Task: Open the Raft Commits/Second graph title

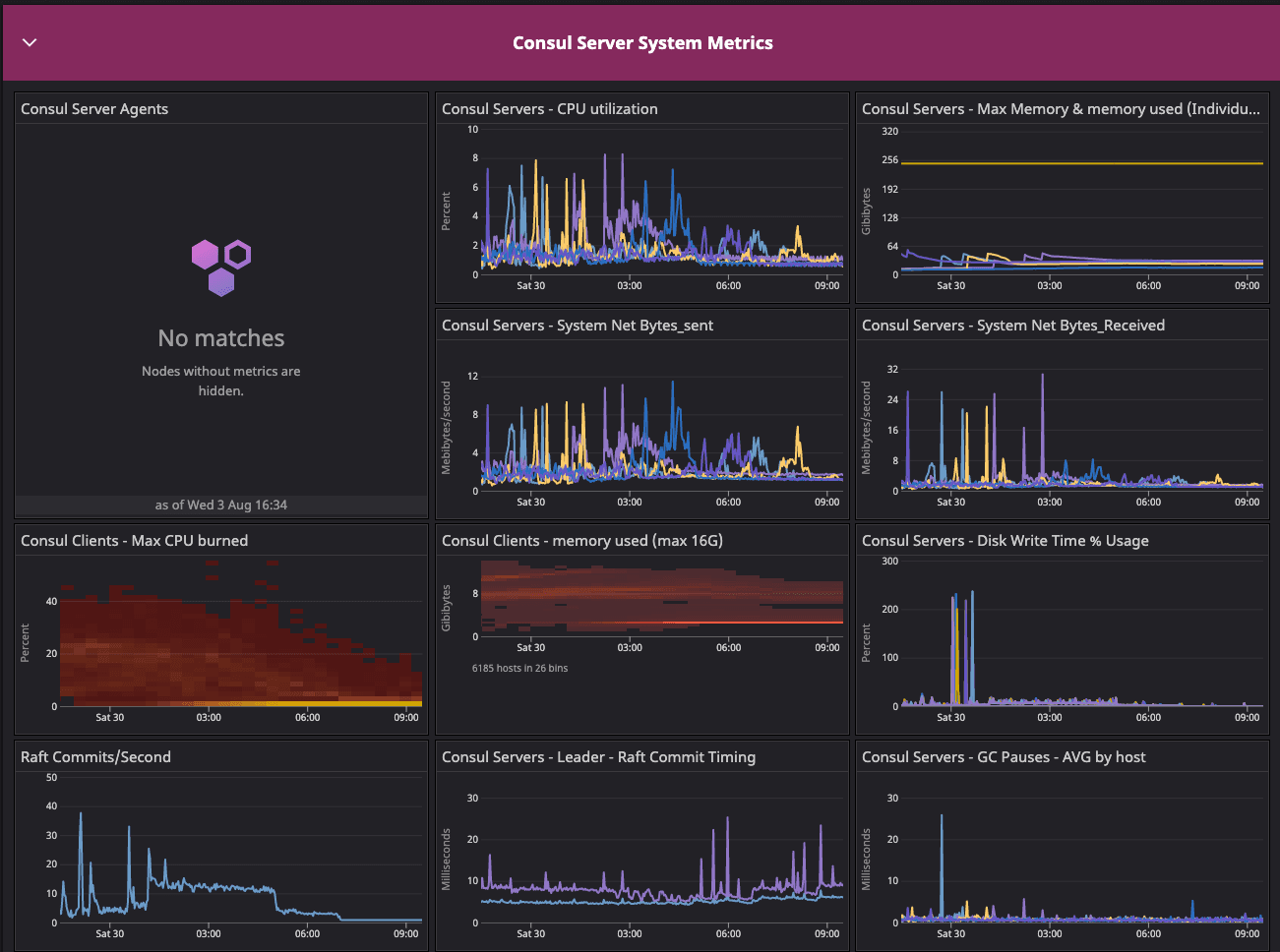Action: pyautogui.click(x=95, y=757)
